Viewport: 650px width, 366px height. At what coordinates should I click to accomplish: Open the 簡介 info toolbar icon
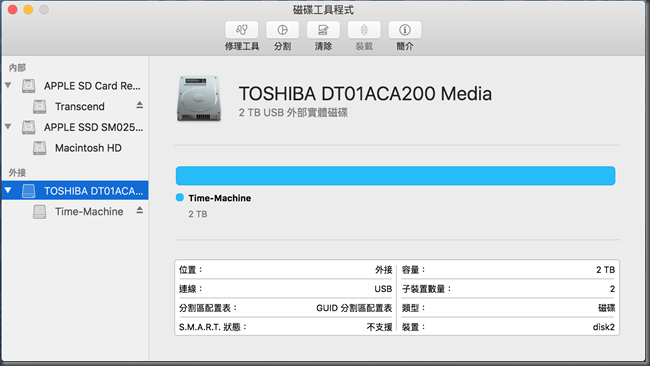click(x=405, y=30)
